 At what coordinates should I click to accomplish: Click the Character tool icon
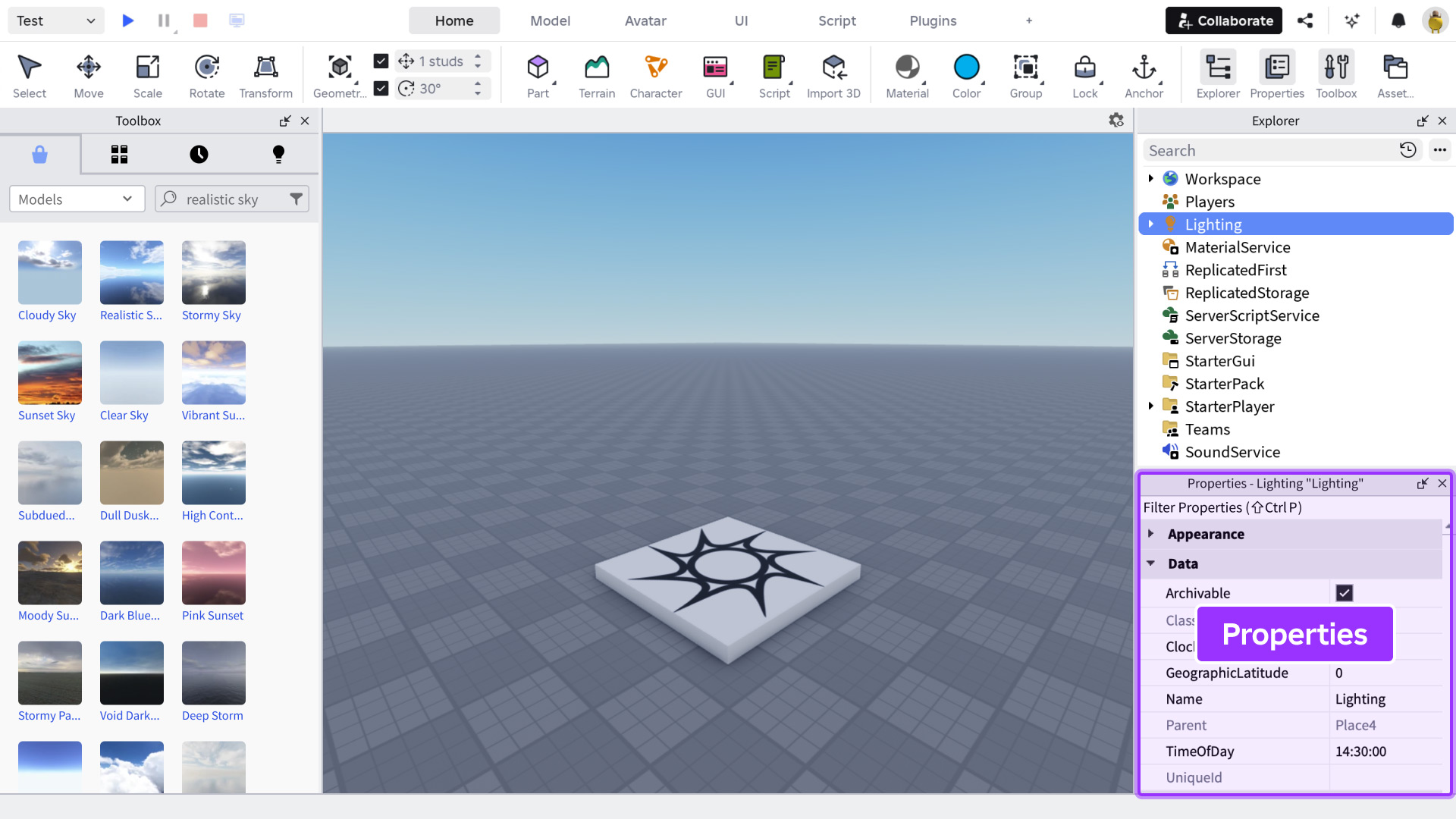click(655, 68)
